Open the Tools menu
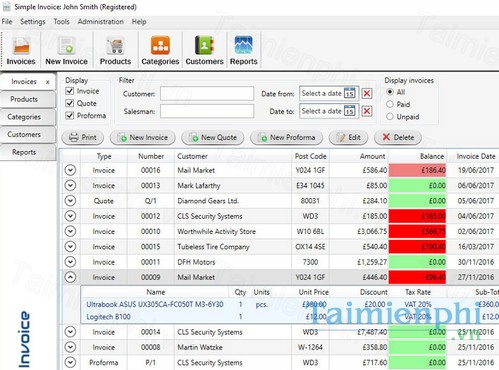The image size is (499, 370). (x=62, y=22)
